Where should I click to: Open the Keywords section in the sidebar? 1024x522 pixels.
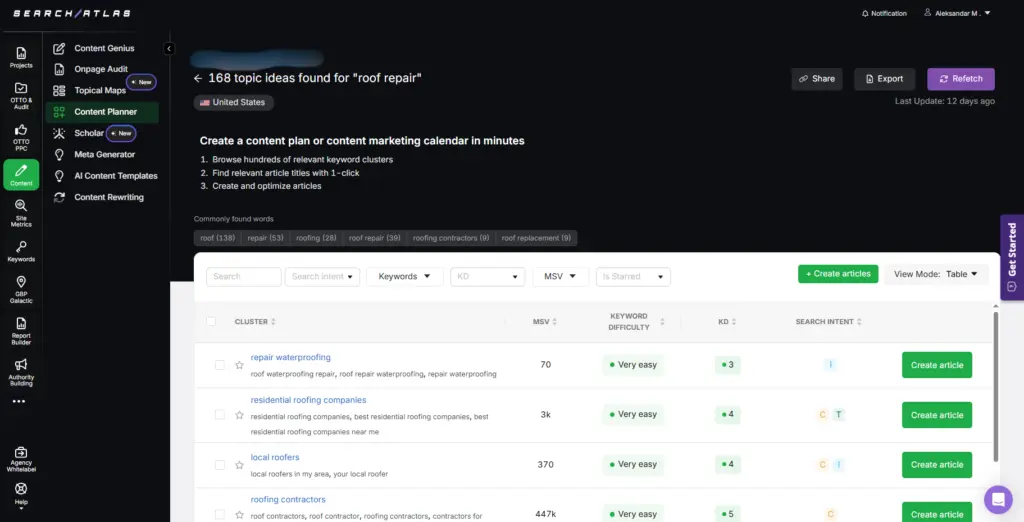coord(21,251)
